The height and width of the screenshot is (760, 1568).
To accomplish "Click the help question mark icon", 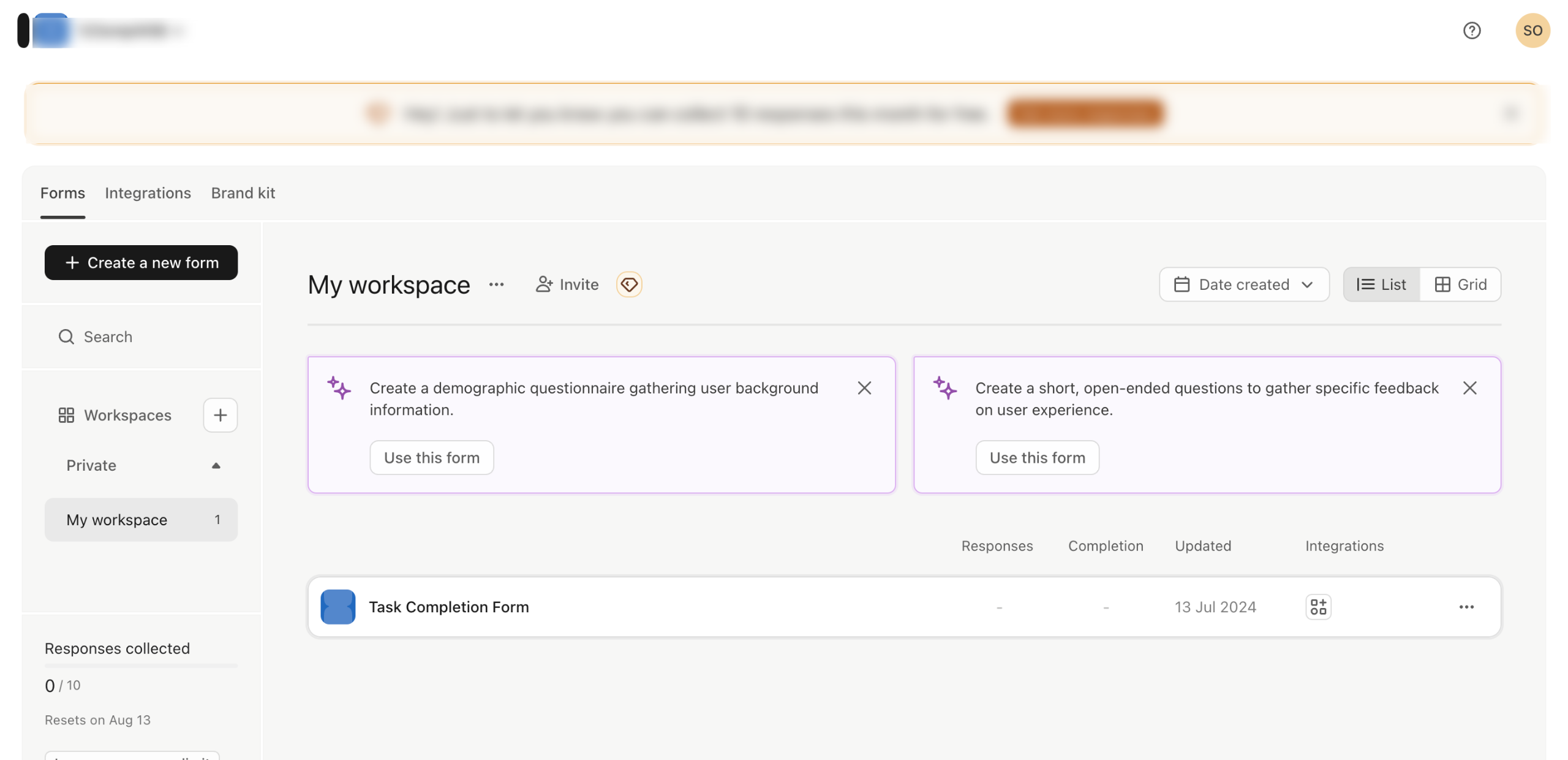I will pyautogui.click(x=1471, y=31).
